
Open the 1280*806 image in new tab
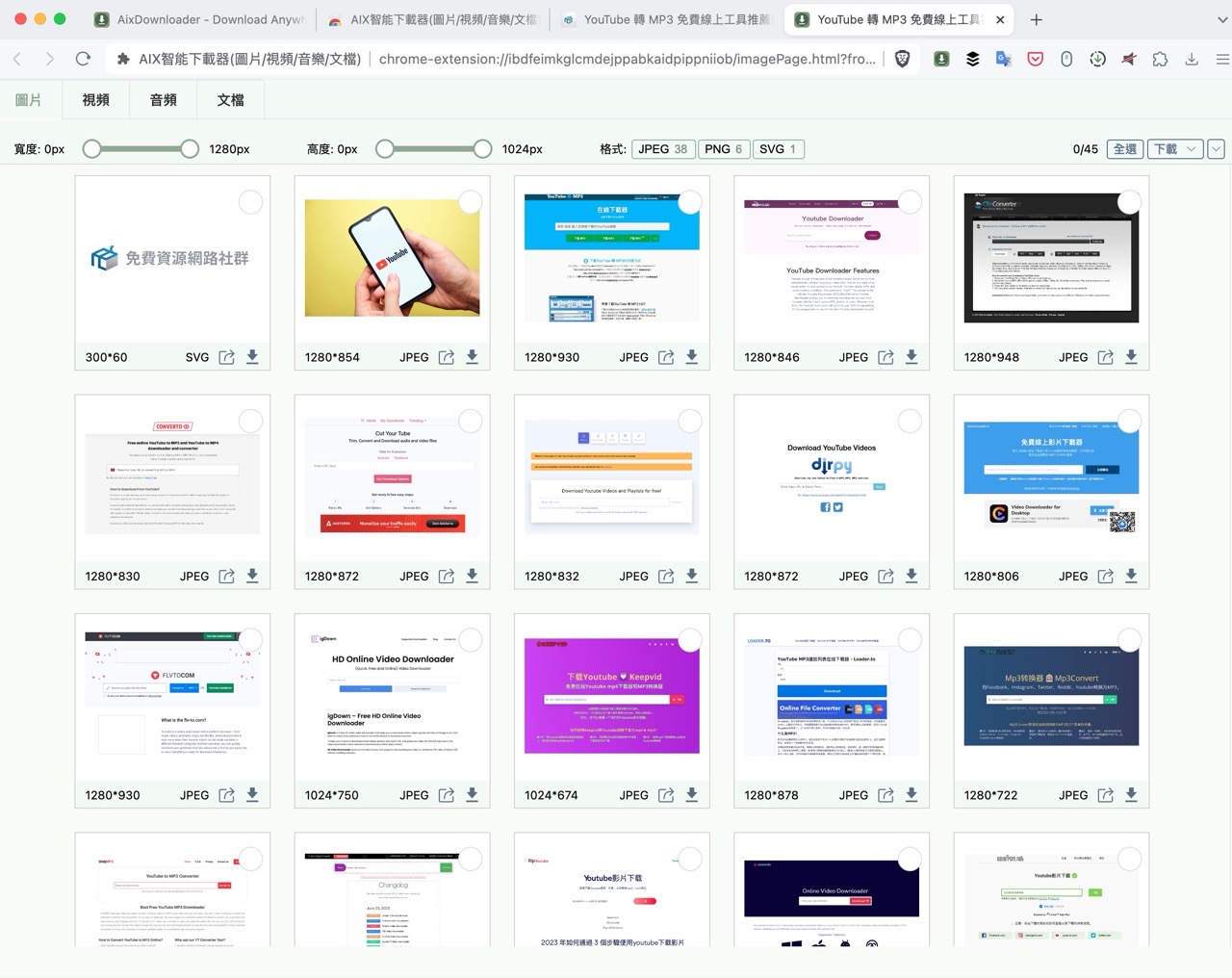point(1105,576)
